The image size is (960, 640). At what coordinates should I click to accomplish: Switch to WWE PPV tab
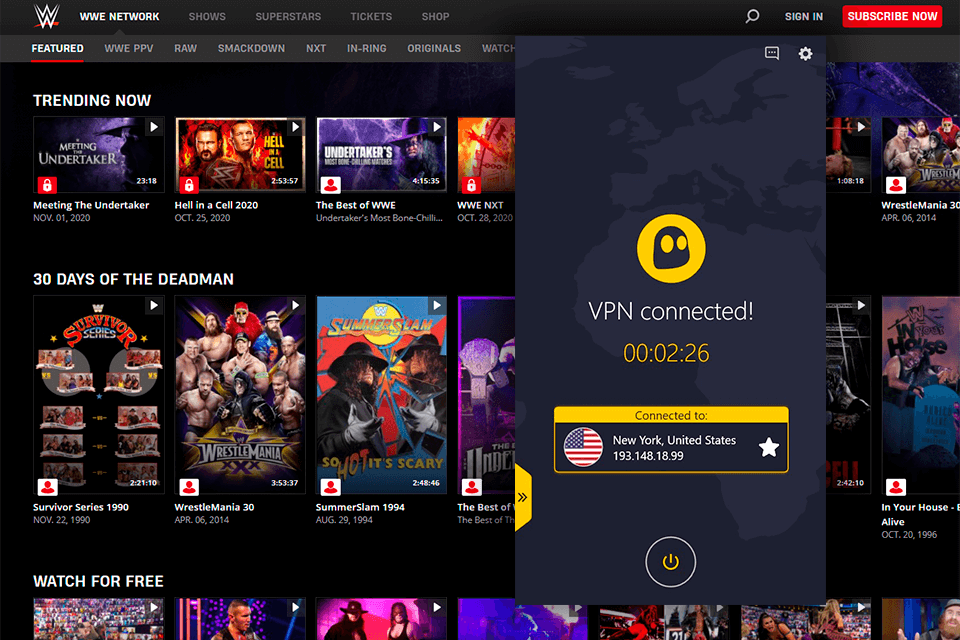(129, 48)
